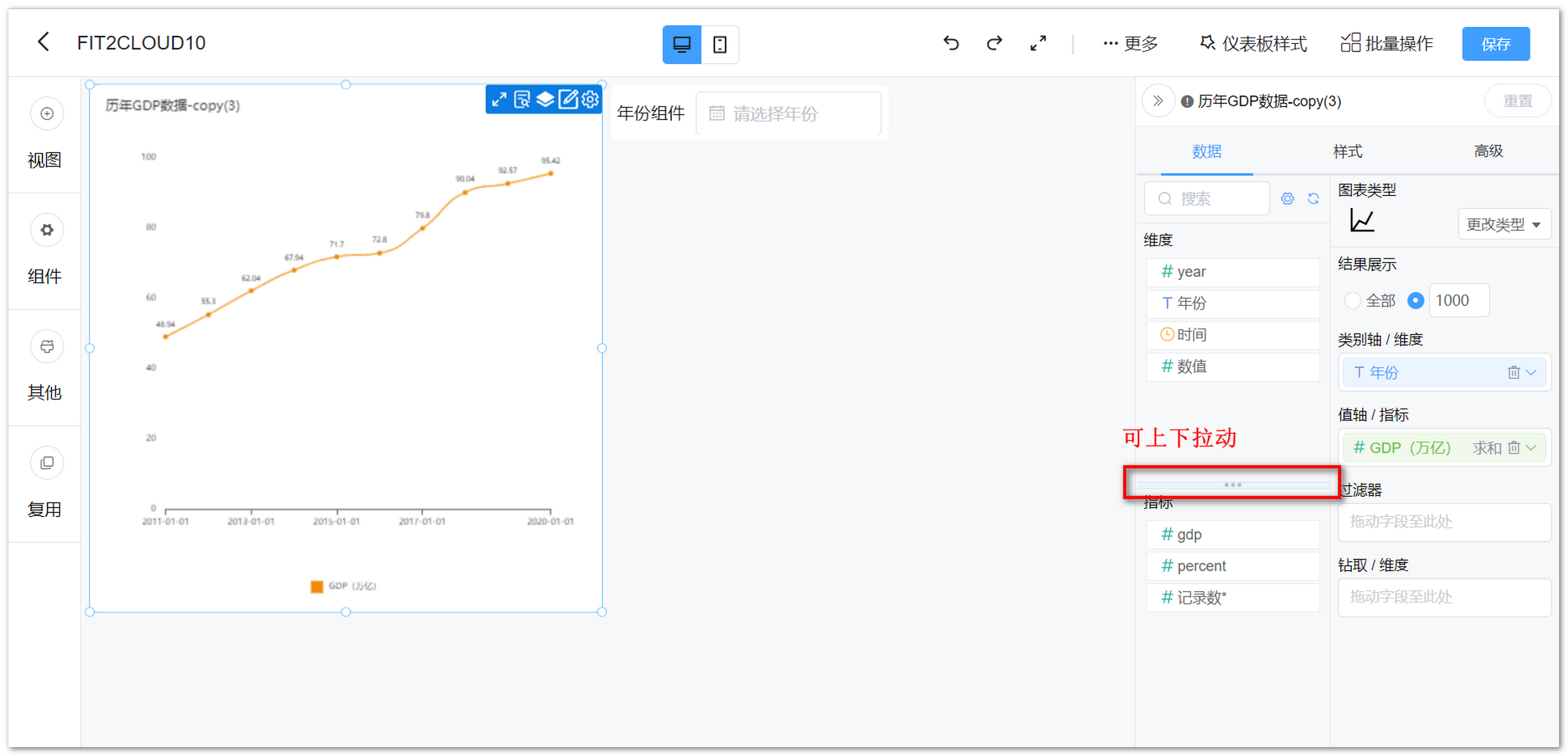Open fullscreen preview
The width and height of the screenshot is (1568, 756).
[1038, 43]
